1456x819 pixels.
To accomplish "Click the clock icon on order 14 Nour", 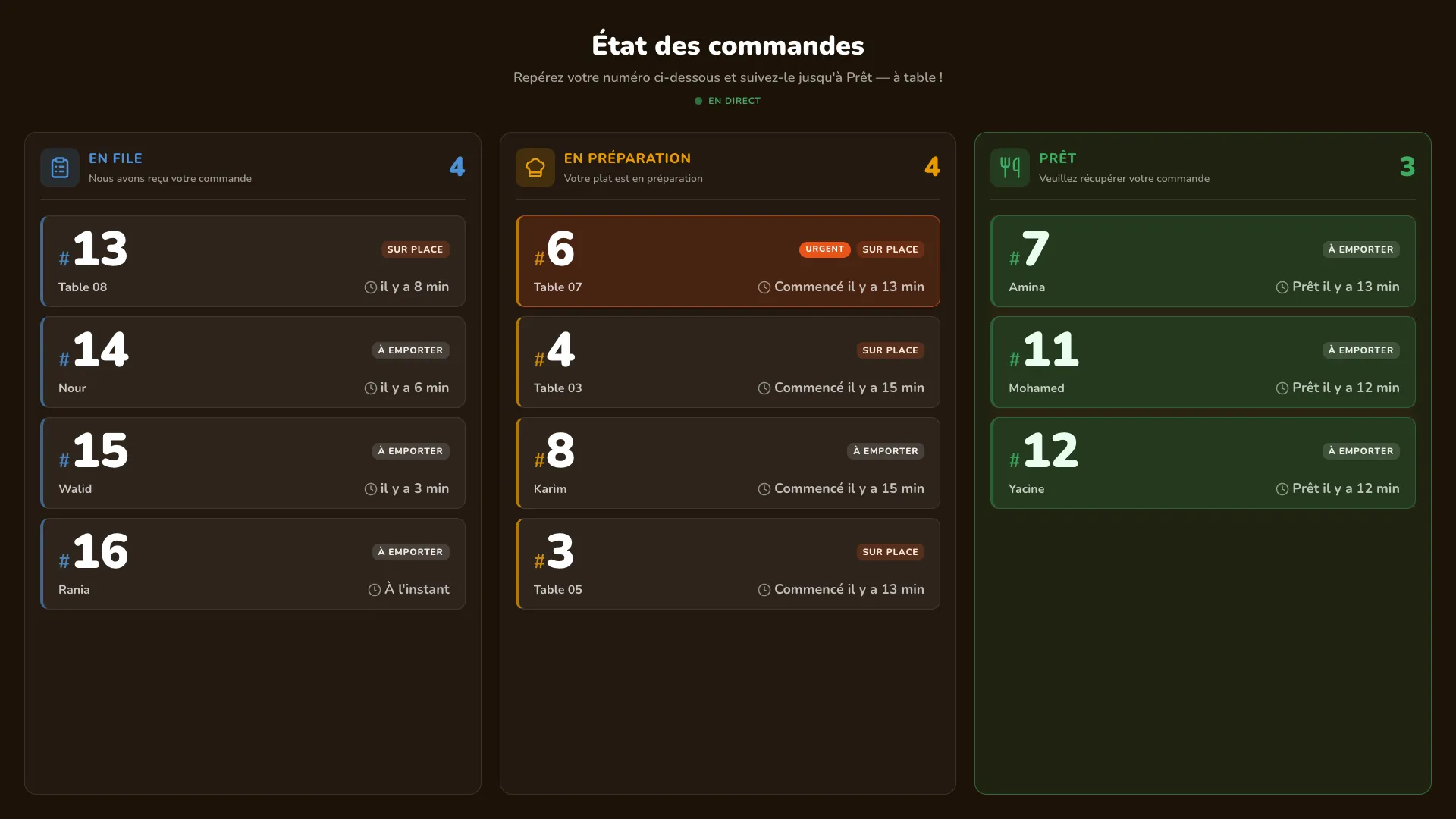I will [371, 388].
